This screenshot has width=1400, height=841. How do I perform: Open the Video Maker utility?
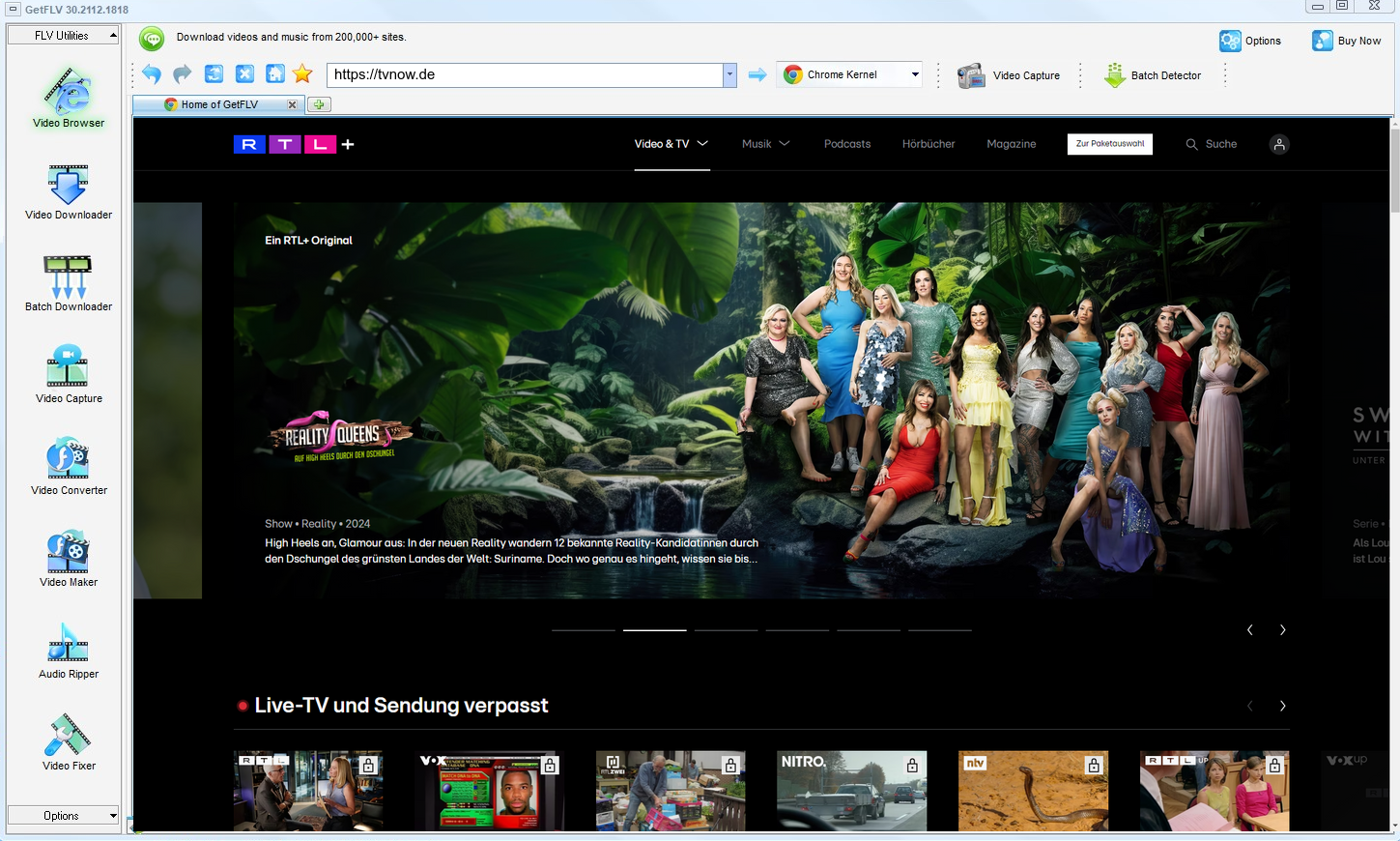[x=69, y=559]
